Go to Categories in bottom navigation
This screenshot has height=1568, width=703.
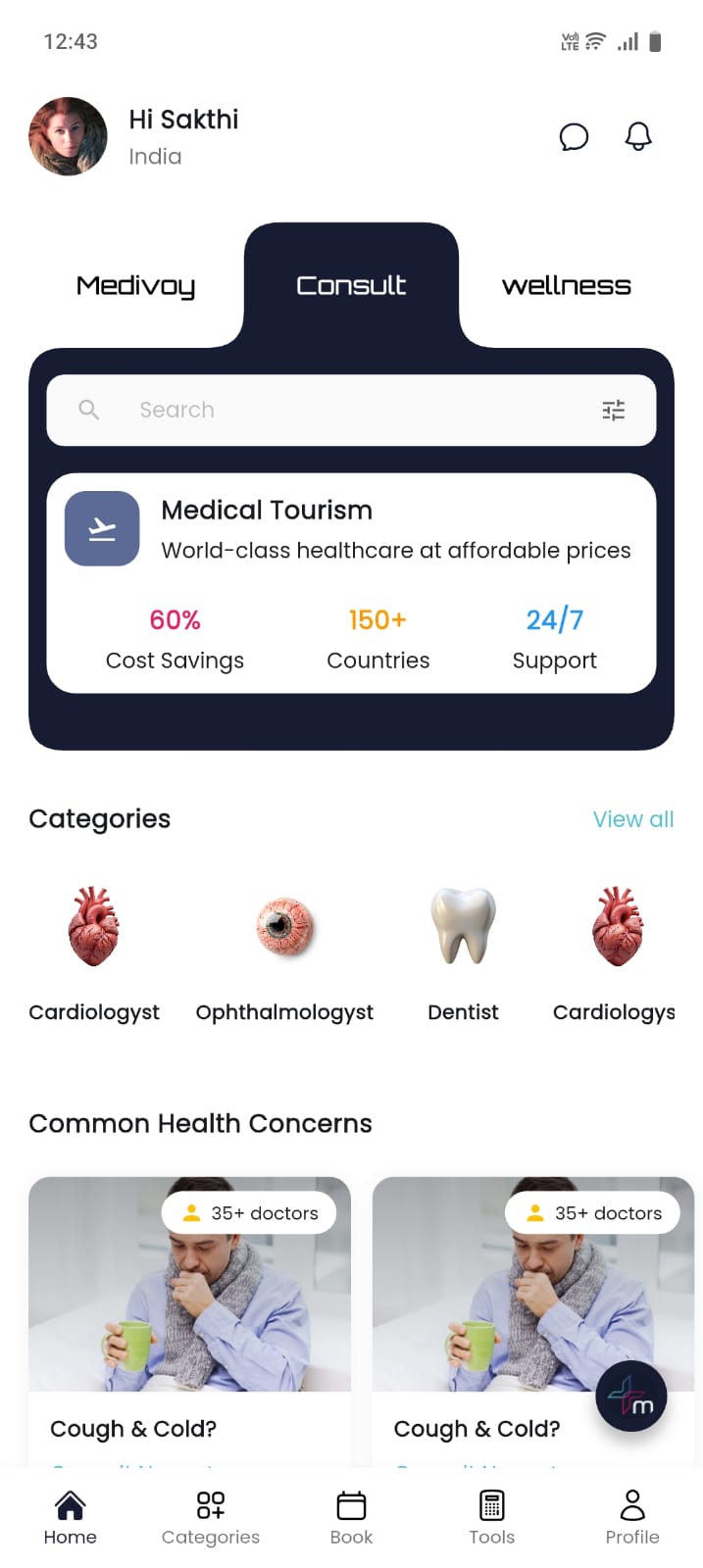pyautogui.click(x=211, y=1517)
